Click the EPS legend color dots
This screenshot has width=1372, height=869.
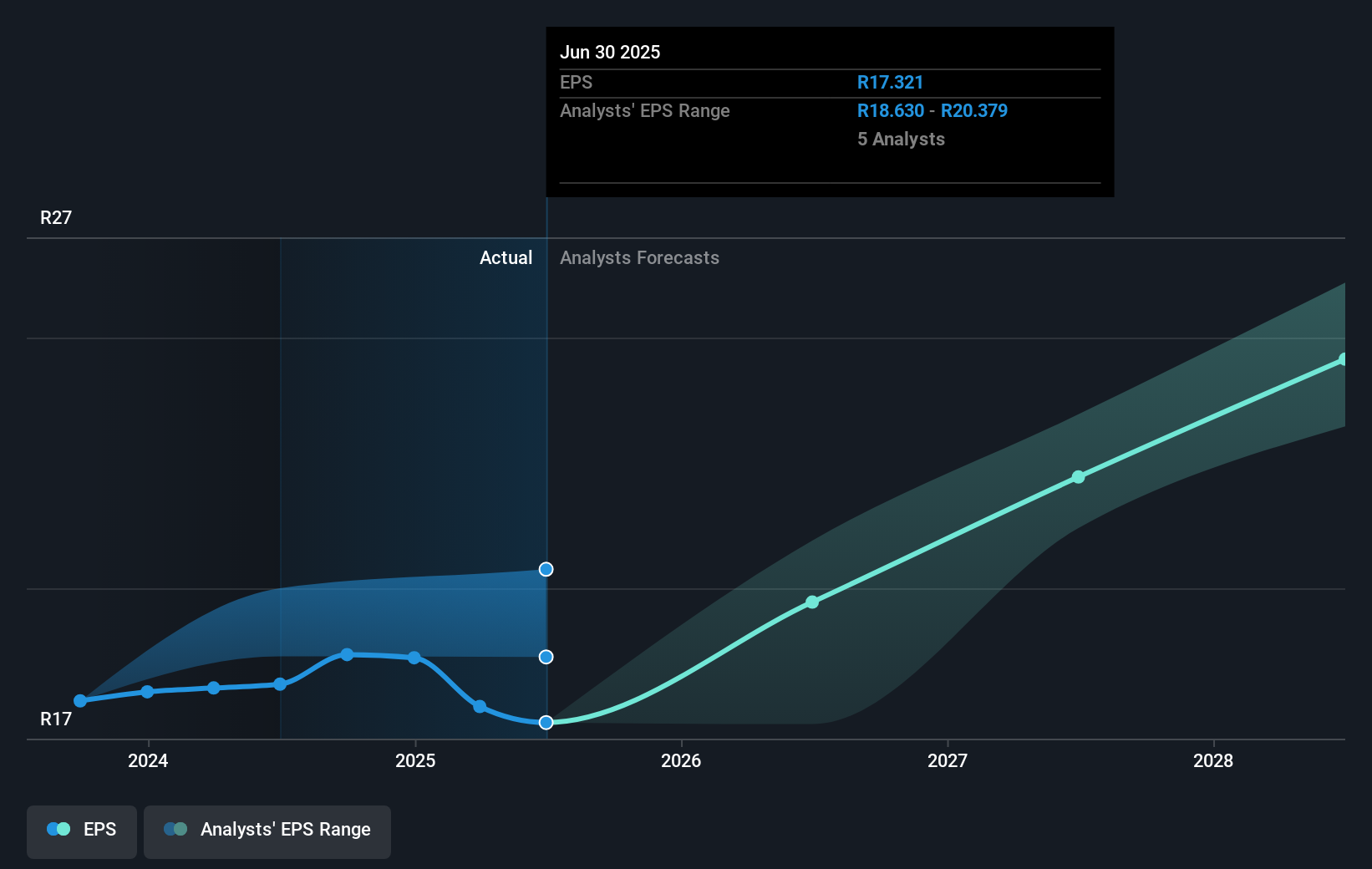[58, 829]
